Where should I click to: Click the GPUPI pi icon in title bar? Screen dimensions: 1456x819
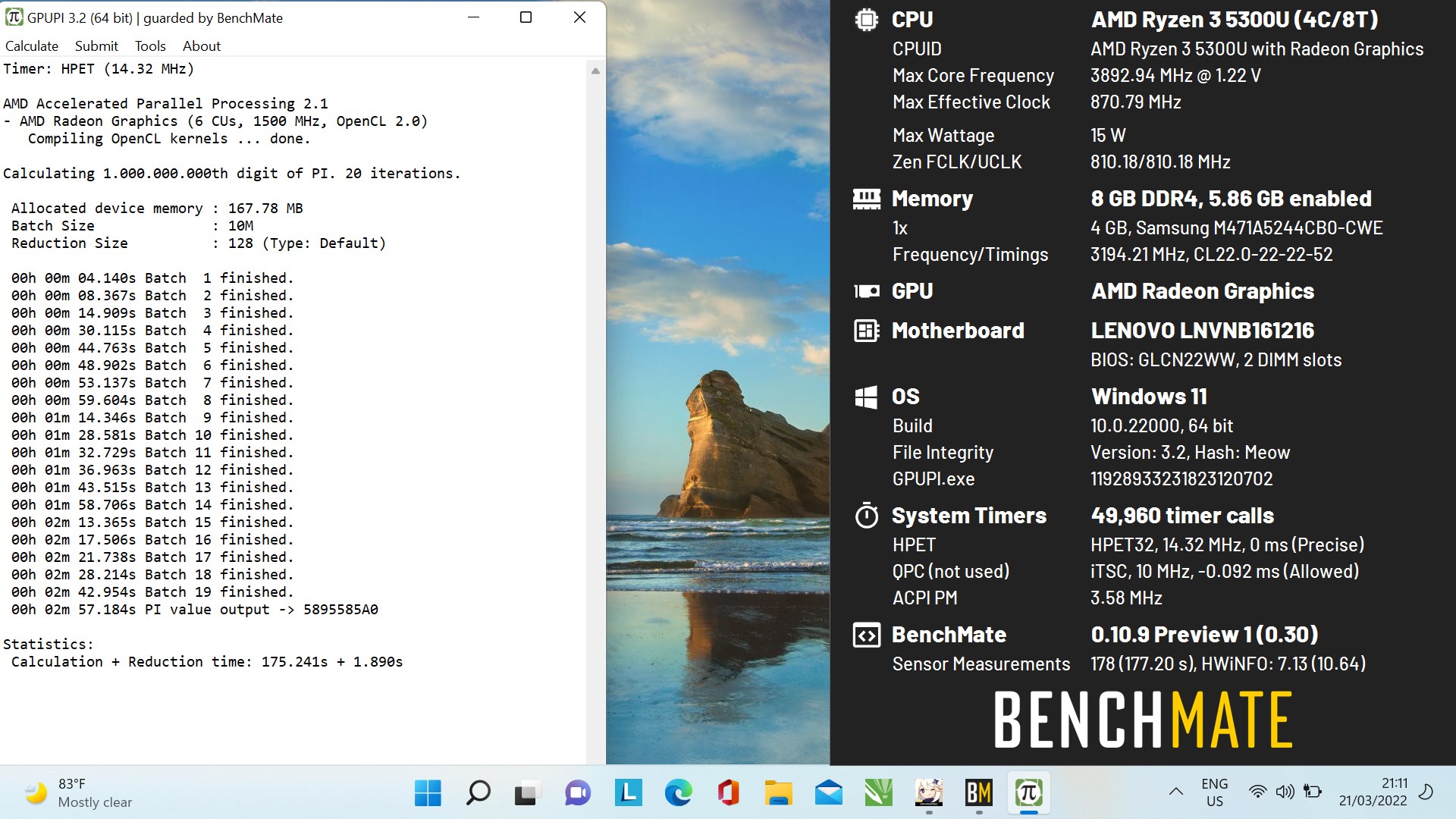click(14, 17)
